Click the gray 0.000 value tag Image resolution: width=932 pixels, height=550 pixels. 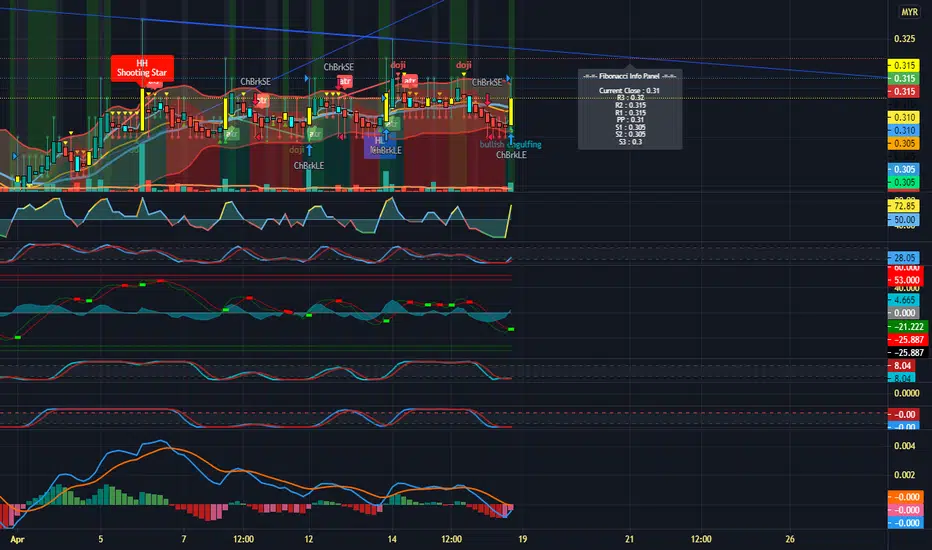tap(903, 313)
